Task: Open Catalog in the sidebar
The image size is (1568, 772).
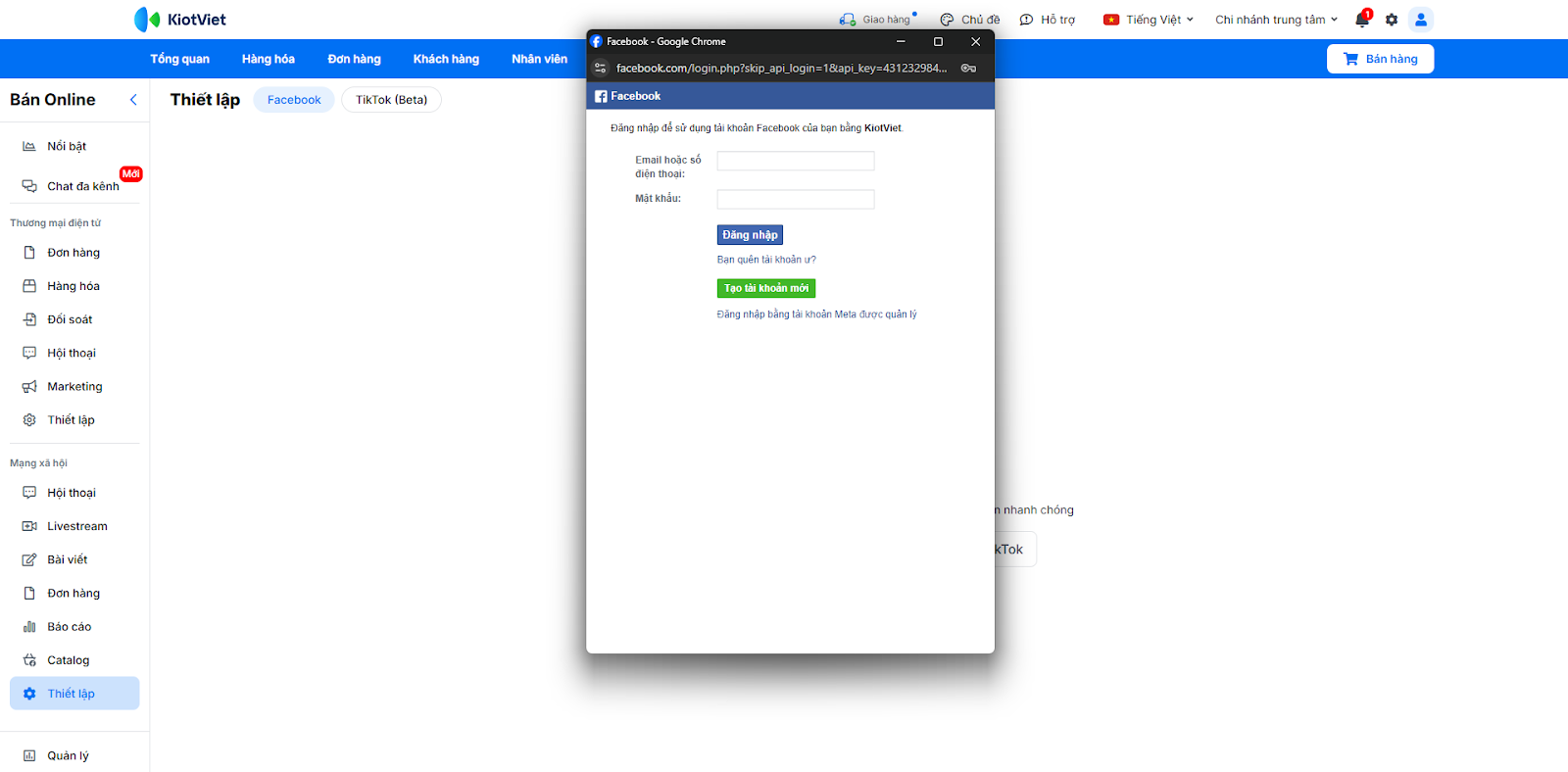Action: click(74, 660)
